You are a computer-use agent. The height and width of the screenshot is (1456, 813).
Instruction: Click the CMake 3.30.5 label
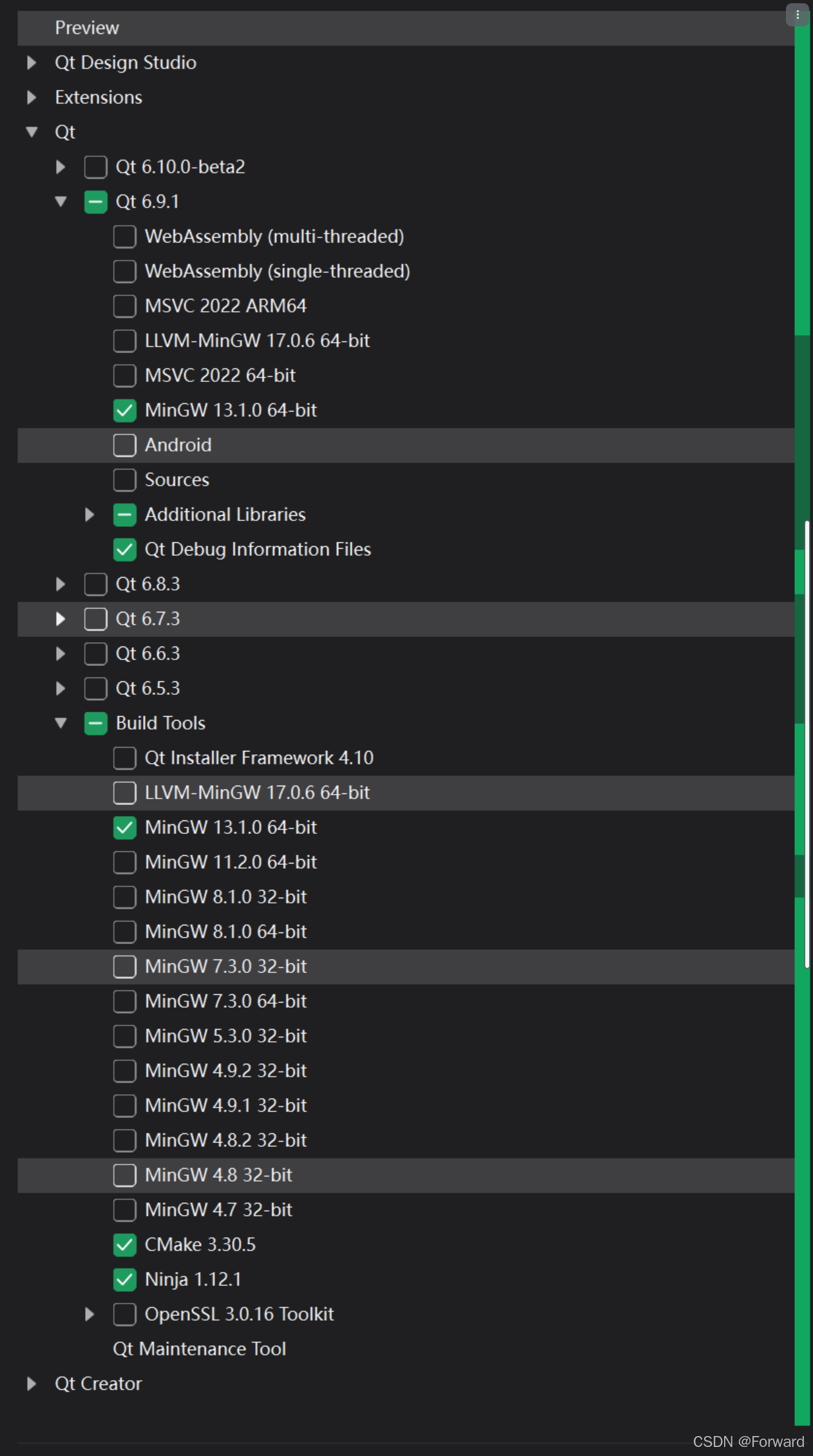pos(200,1245)
